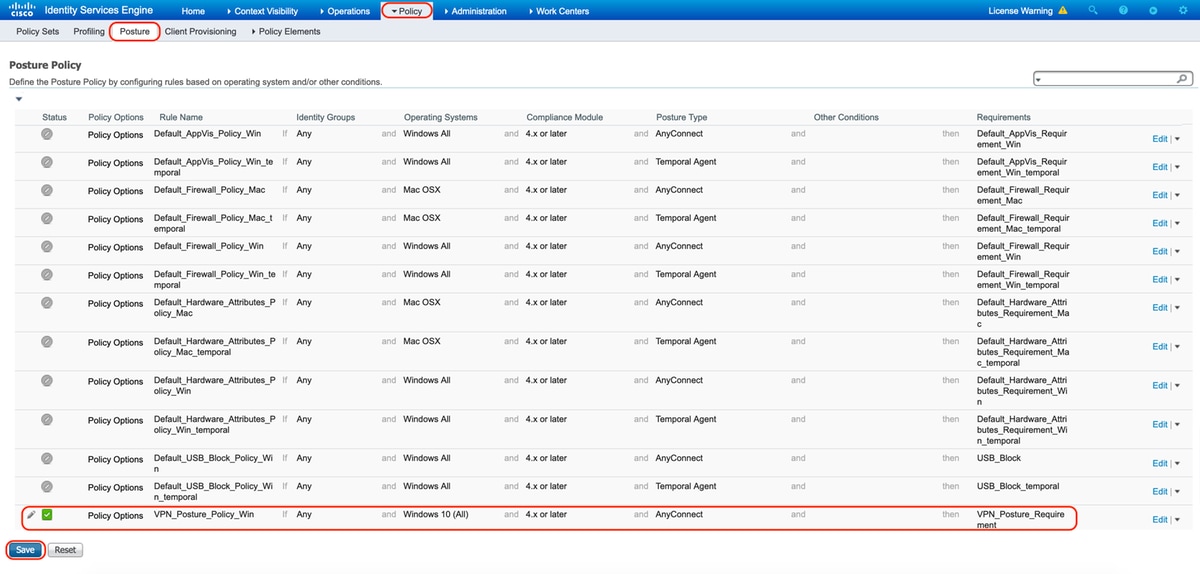Open the global search magnifier icon

click(1093, 11)
